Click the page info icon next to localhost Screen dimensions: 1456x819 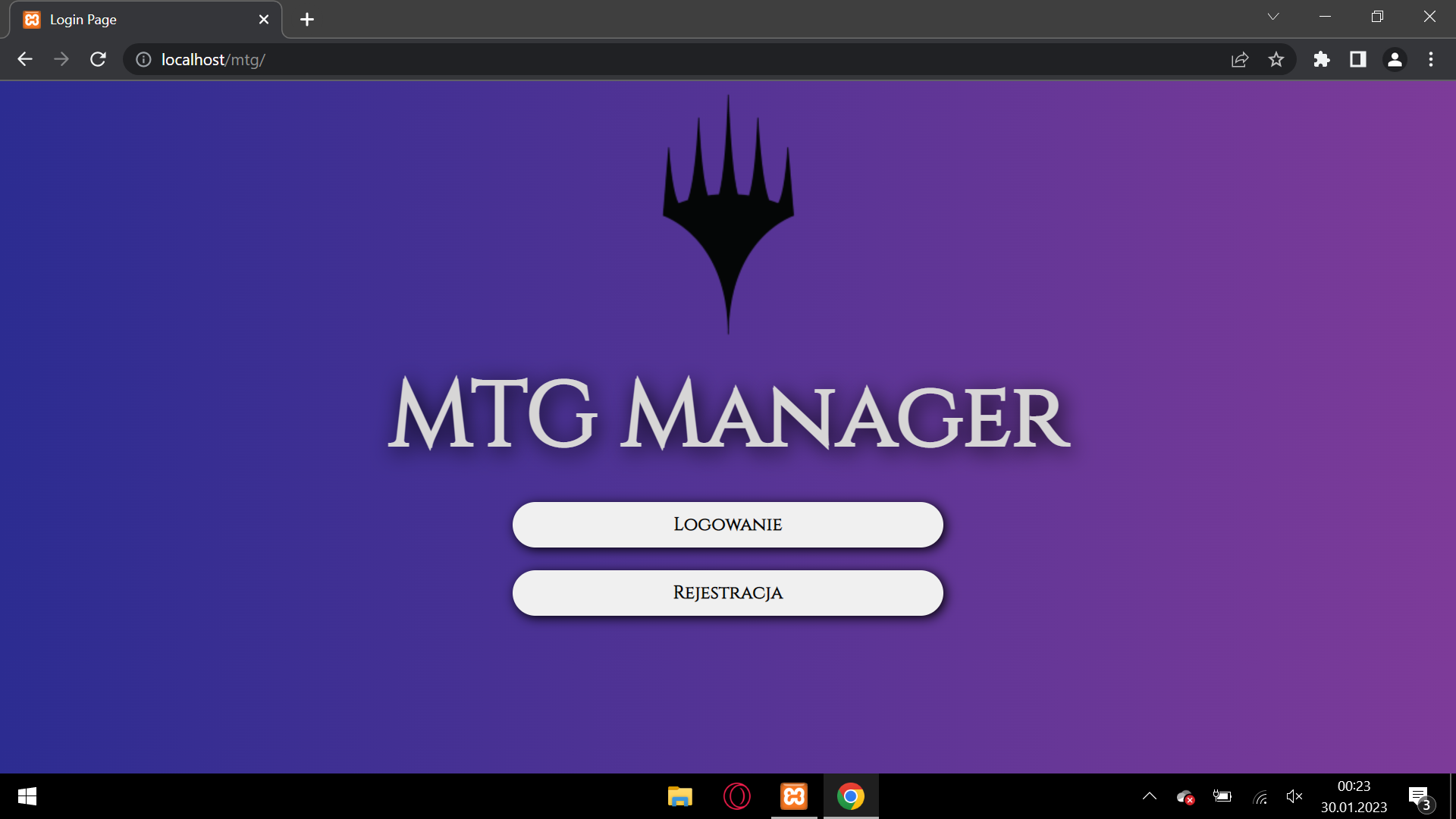143,59
